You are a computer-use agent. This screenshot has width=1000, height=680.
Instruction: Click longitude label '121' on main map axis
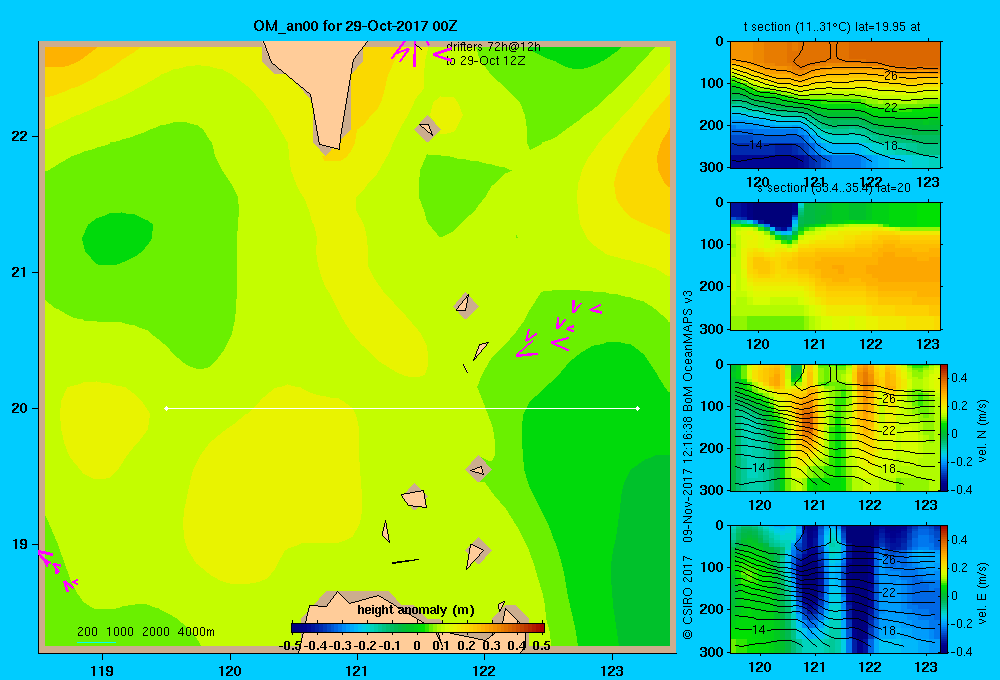pyautogui.click(x=357, y=670)
